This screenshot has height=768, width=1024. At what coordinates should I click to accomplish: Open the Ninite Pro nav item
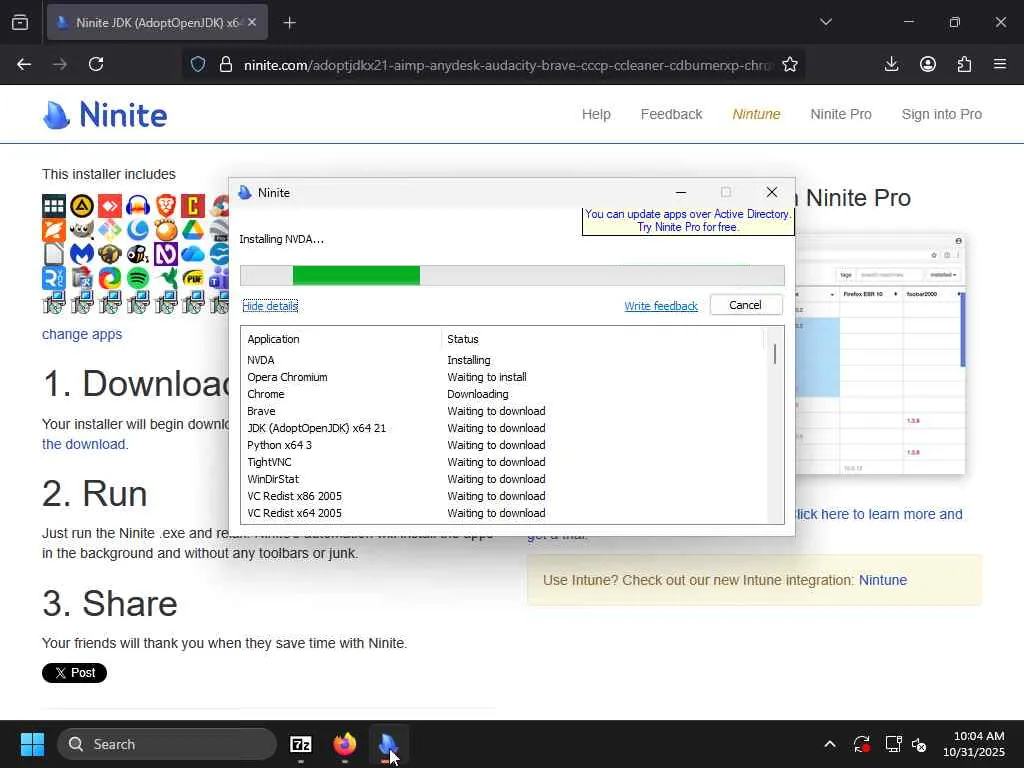(x=841, y=114)
